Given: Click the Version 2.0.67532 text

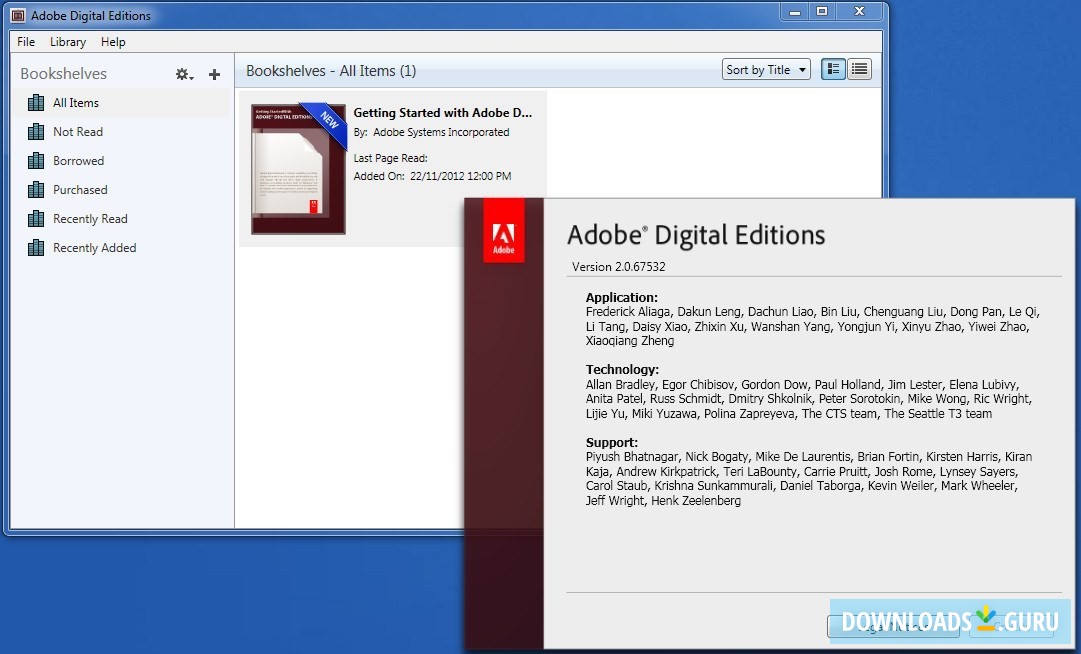Looking at the screenshot, I should [x=618, y=267].
